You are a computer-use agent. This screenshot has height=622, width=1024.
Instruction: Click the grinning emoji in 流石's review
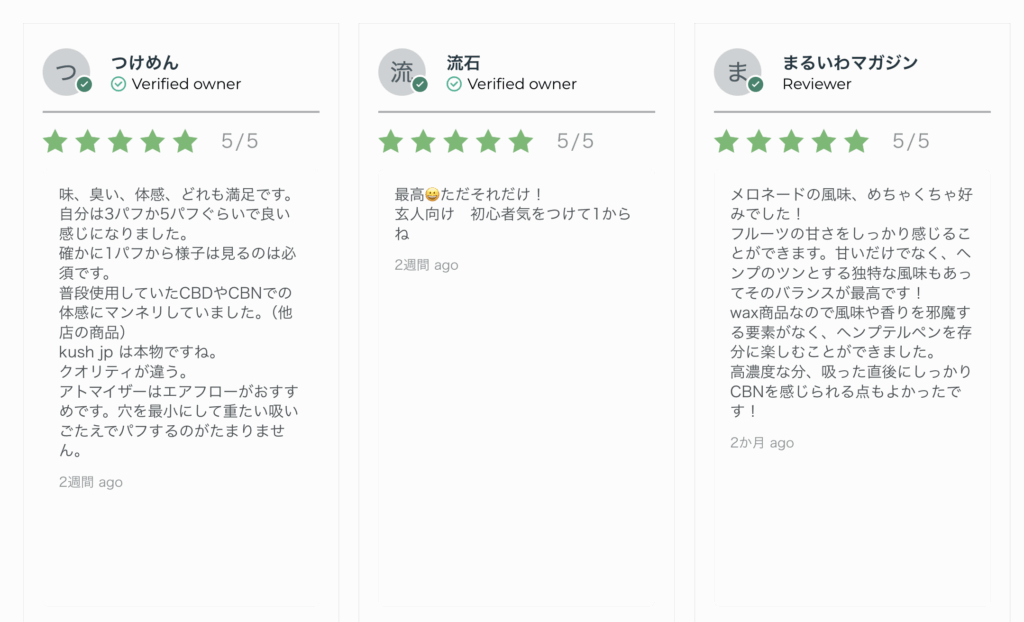pyautogui.click(x=432, y=195)
